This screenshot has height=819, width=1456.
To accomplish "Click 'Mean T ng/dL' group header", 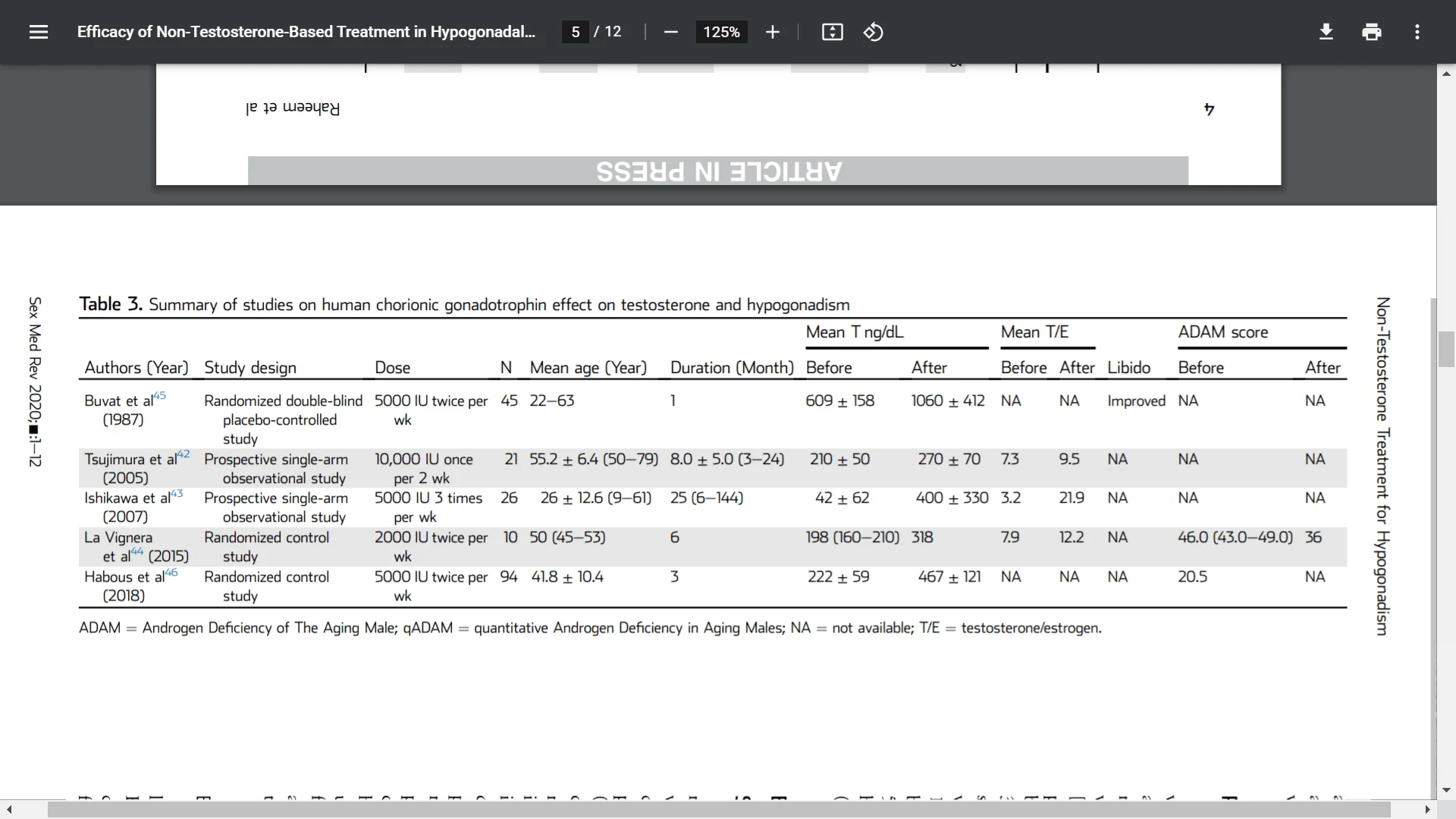I will click(x=855, y=332).
